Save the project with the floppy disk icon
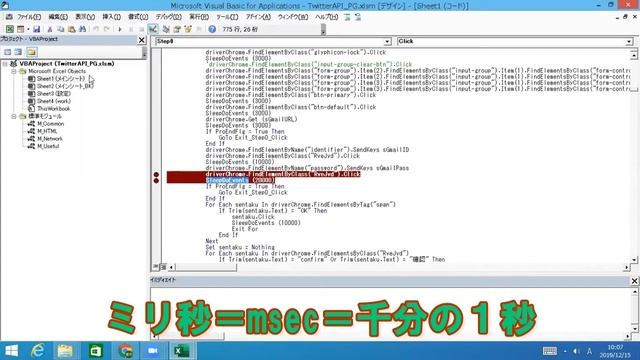Viewport: 640px width, 360px height. [x=36, y=29]
